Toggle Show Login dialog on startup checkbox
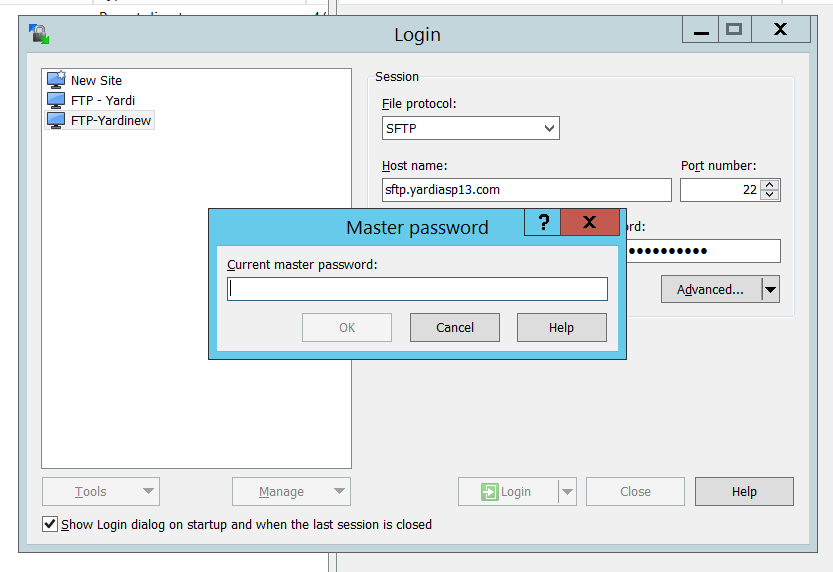Screen dimensions: 833x572 coord(50,524)
